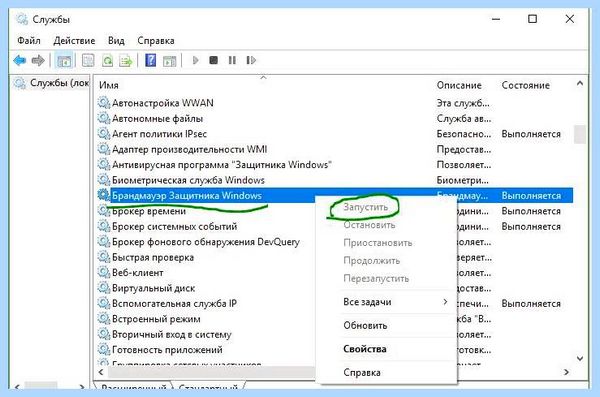
Task: Click the blue Help question-mark icon
Action: click(x=150, y=60)
